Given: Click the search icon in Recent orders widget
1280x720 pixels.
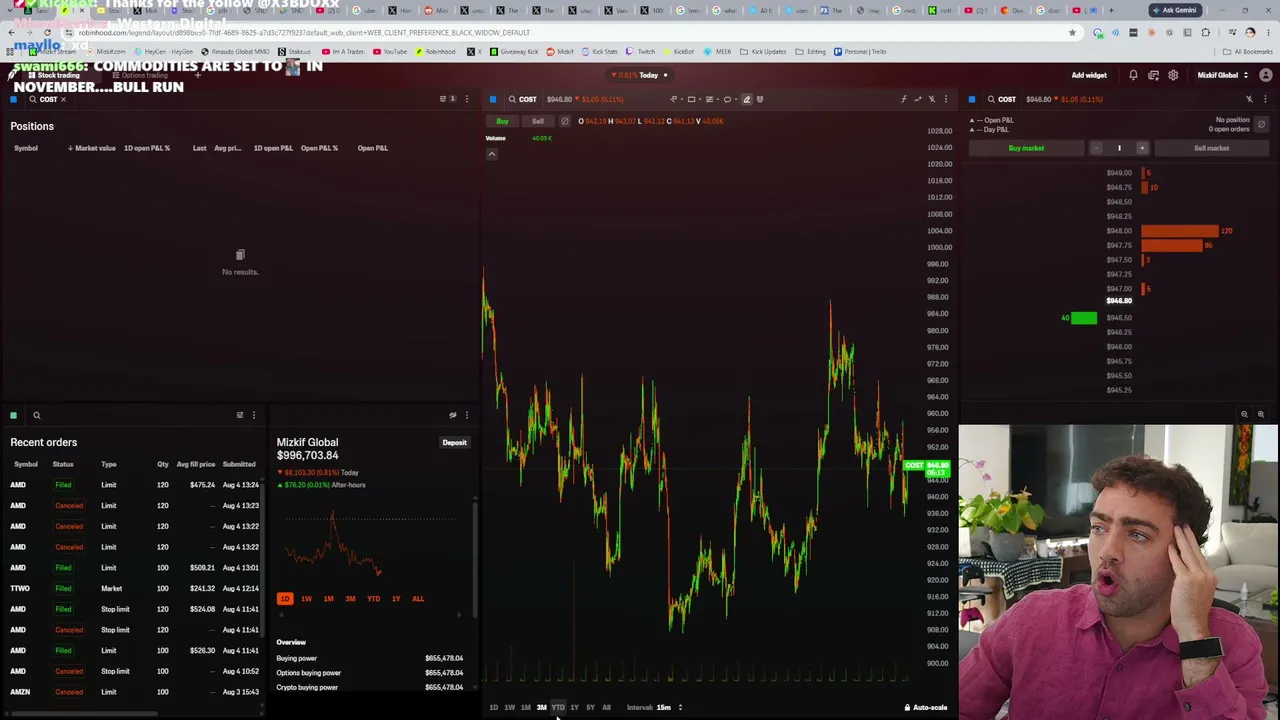Looking at the screenshot, I should click(36, 415).
